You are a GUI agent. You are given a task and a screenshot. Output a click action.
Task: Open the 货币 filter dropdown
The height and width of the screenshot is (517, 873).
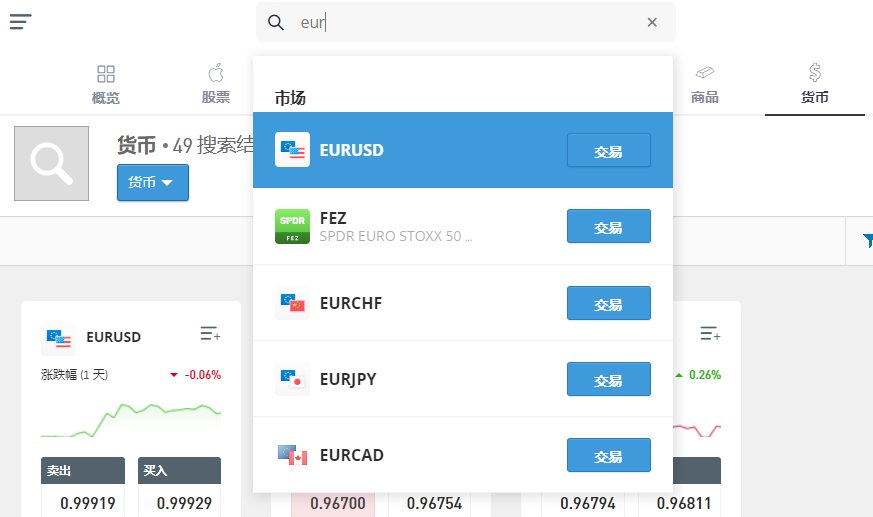pos(153,182)
